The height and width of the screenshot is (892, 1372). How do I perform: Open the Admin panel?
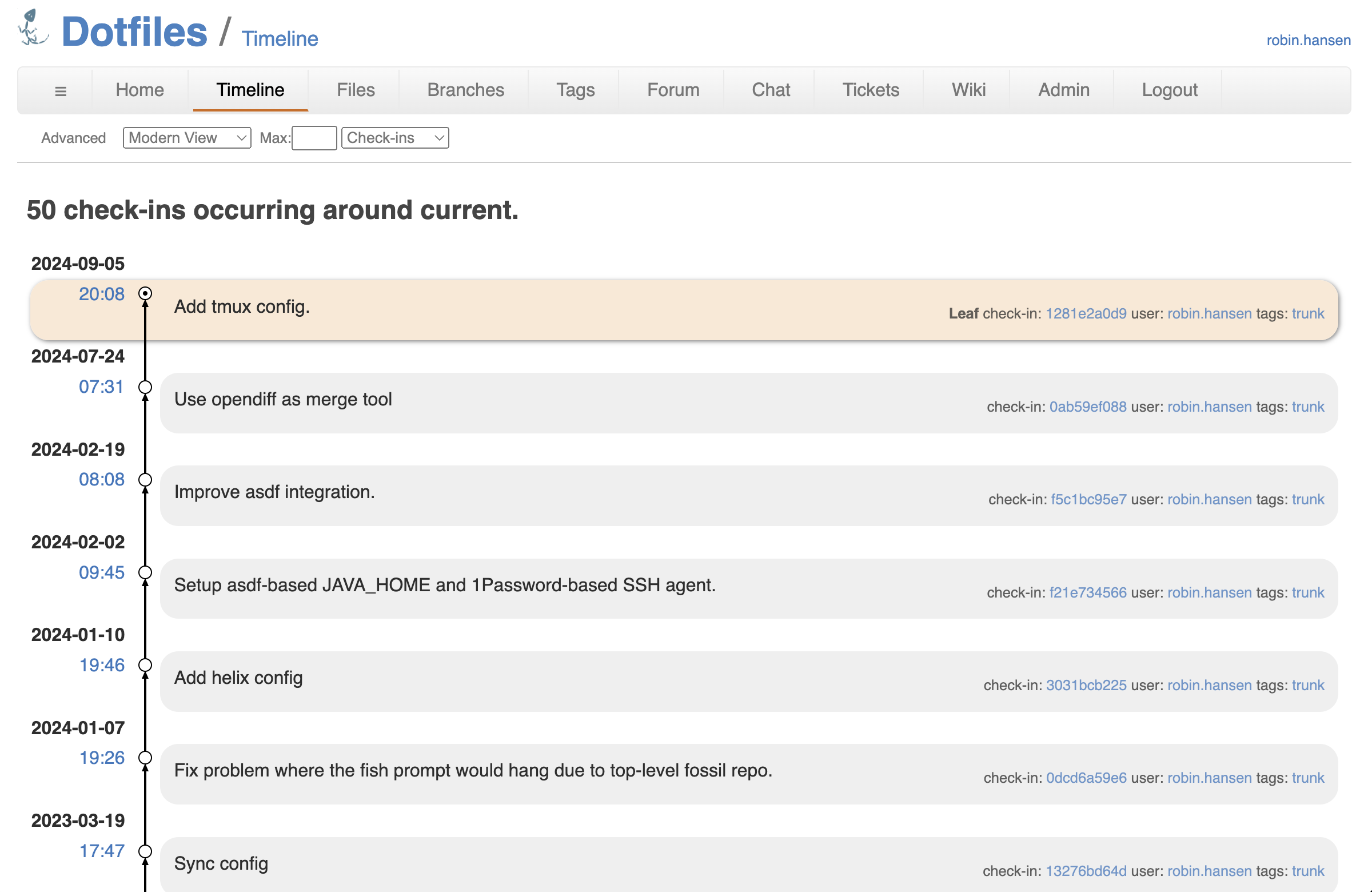(1062, 90)
